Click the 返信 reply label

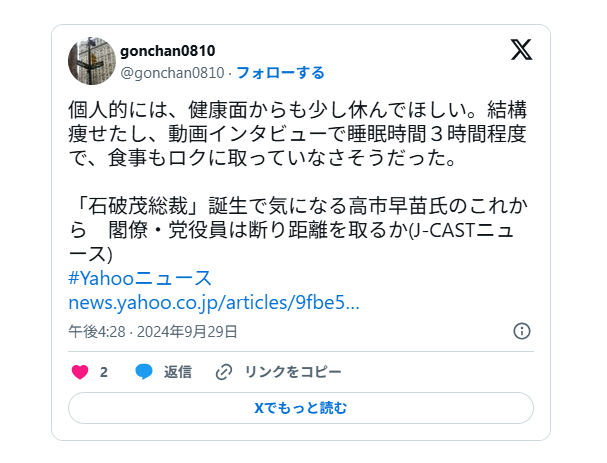[178, 372]
